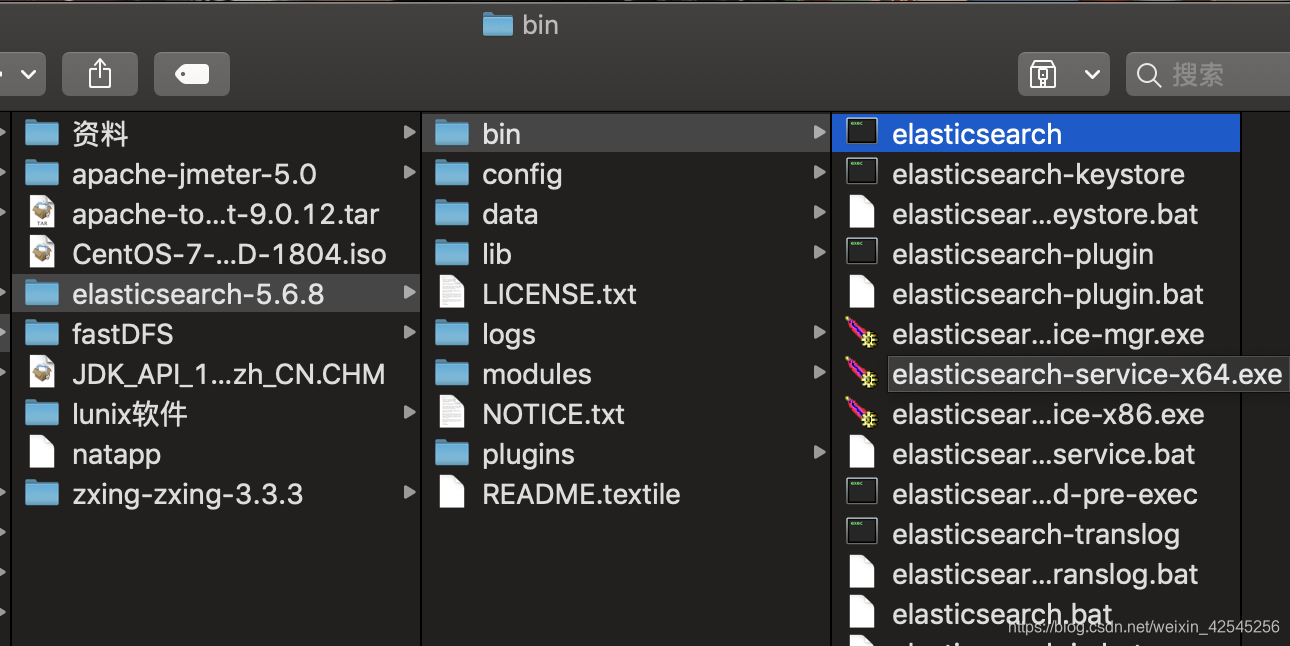This screenshot has height=646, width=1290.
Task: Click the elasticsear...ranslog.bat file name
Action: (1045, 574)
